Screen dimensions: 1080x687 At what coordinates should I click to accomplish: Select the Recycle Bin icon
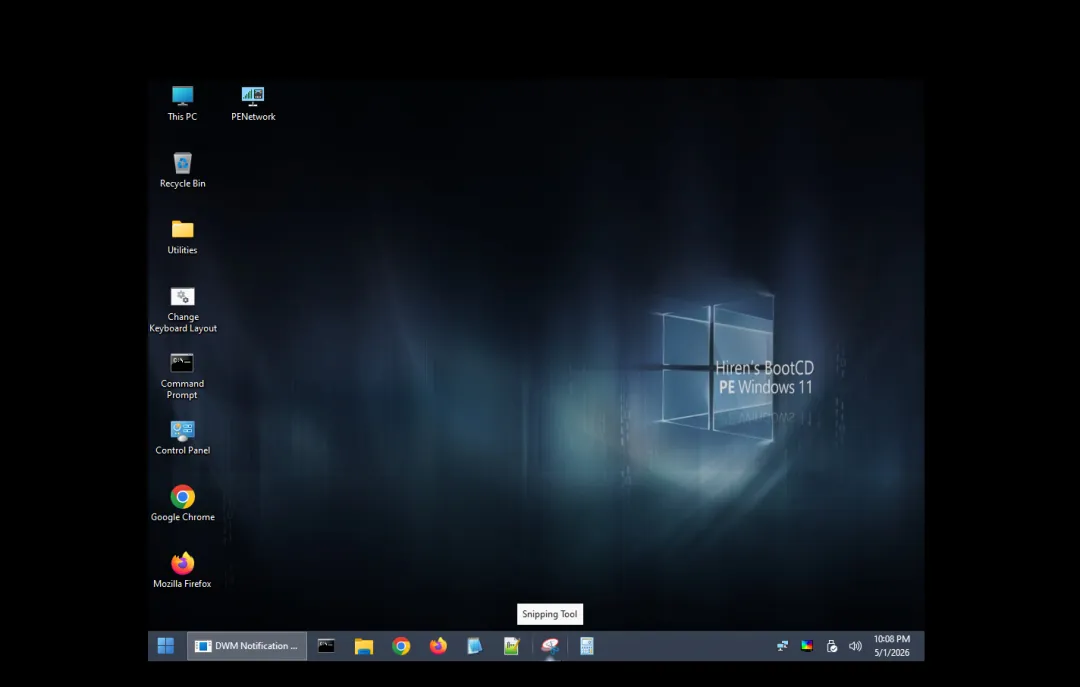click(183, 170)
